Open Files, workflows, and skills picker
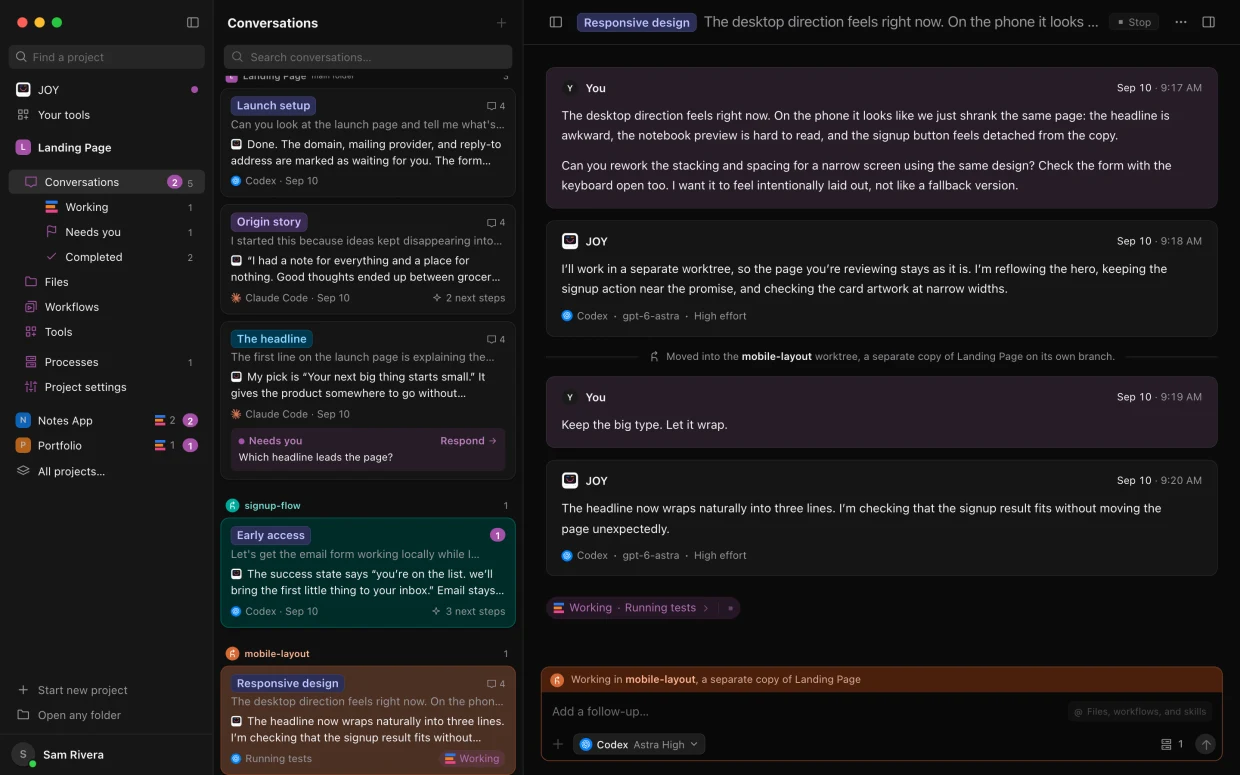1240x775 pixels. click(x=1141, y=712)
